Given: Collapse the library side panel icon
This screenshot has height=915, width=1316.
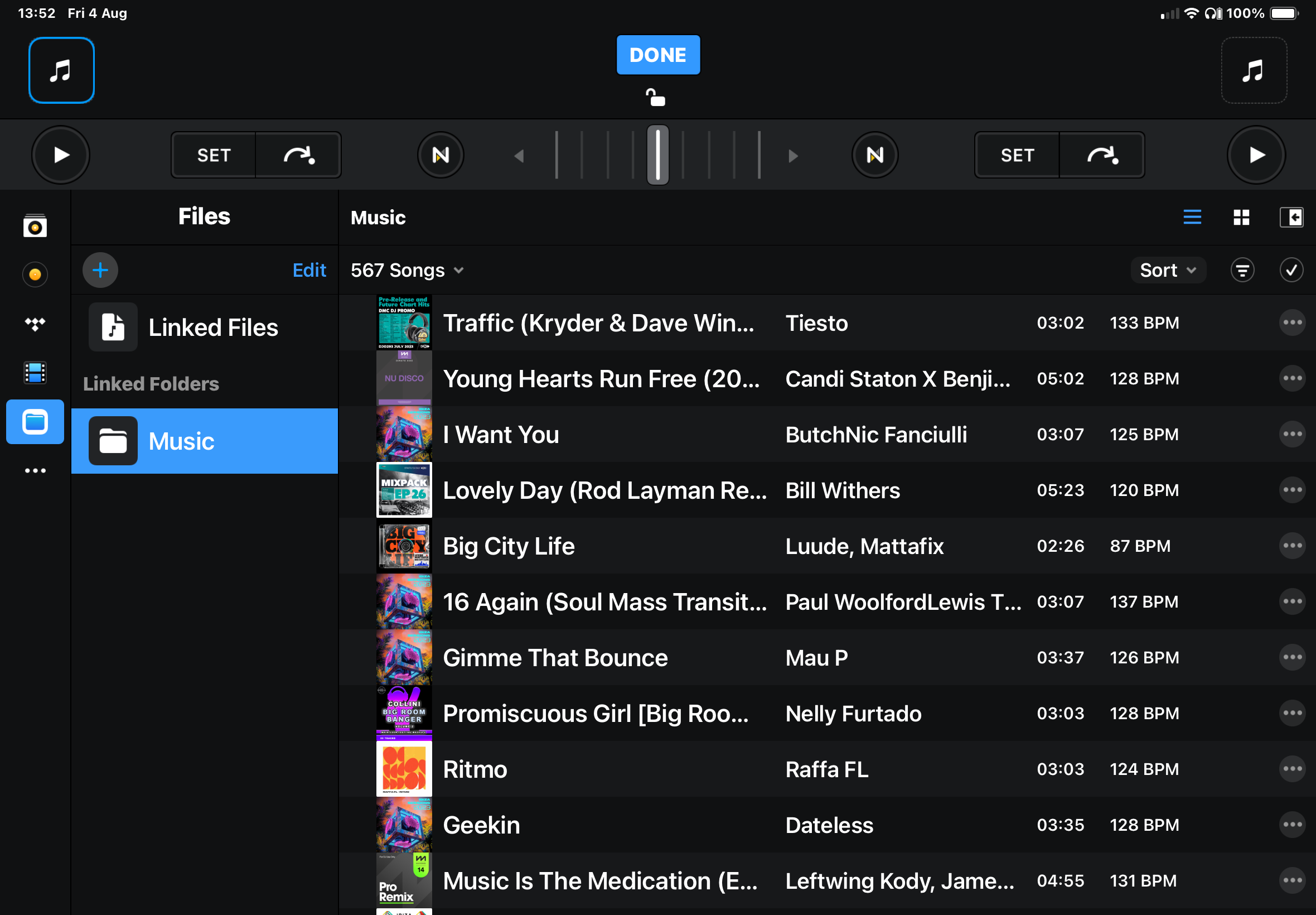Looking at the screenshot, I should click(1291, 217).
